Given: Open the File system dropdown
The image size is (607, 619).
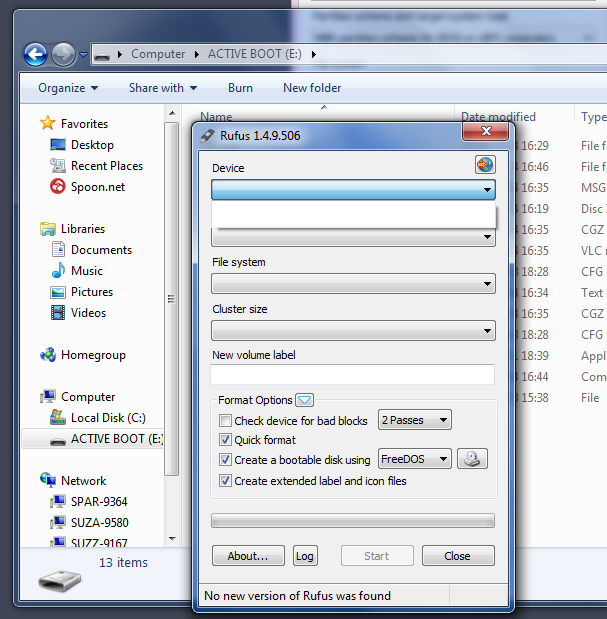Looking at the screenshot, I should 353,283.
